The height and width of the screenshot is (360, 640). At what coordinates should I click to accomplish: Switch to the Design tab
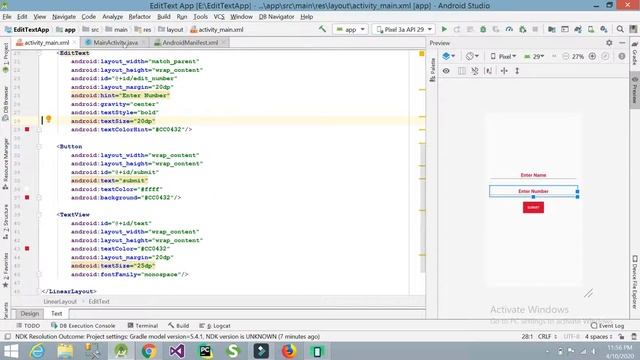tap(30, 313)
